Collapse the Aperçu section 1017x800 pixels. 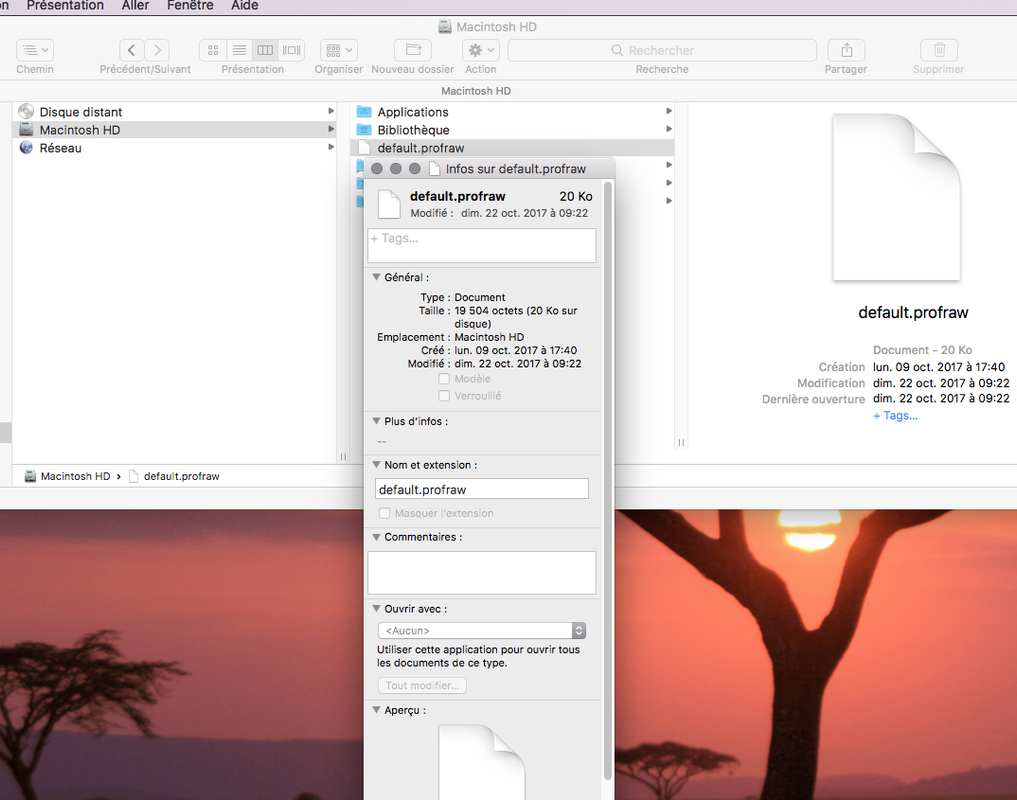pyautogui.click(x=376, y=710)
